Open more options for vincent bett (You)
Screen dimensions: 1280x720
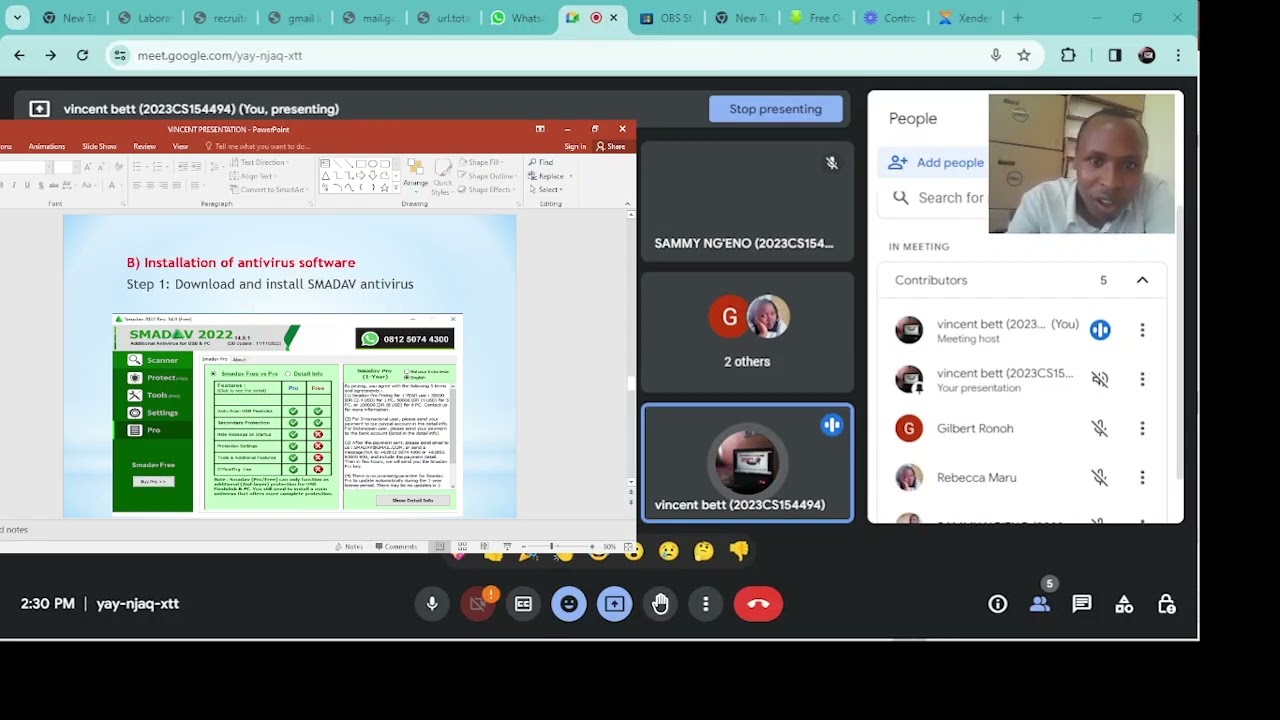point(1142,330)
